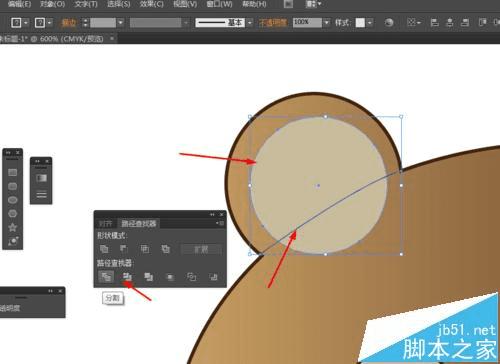Click the 描边 link in control bar
The height and width of the screenshot is (364, 500).
[69, 23]
